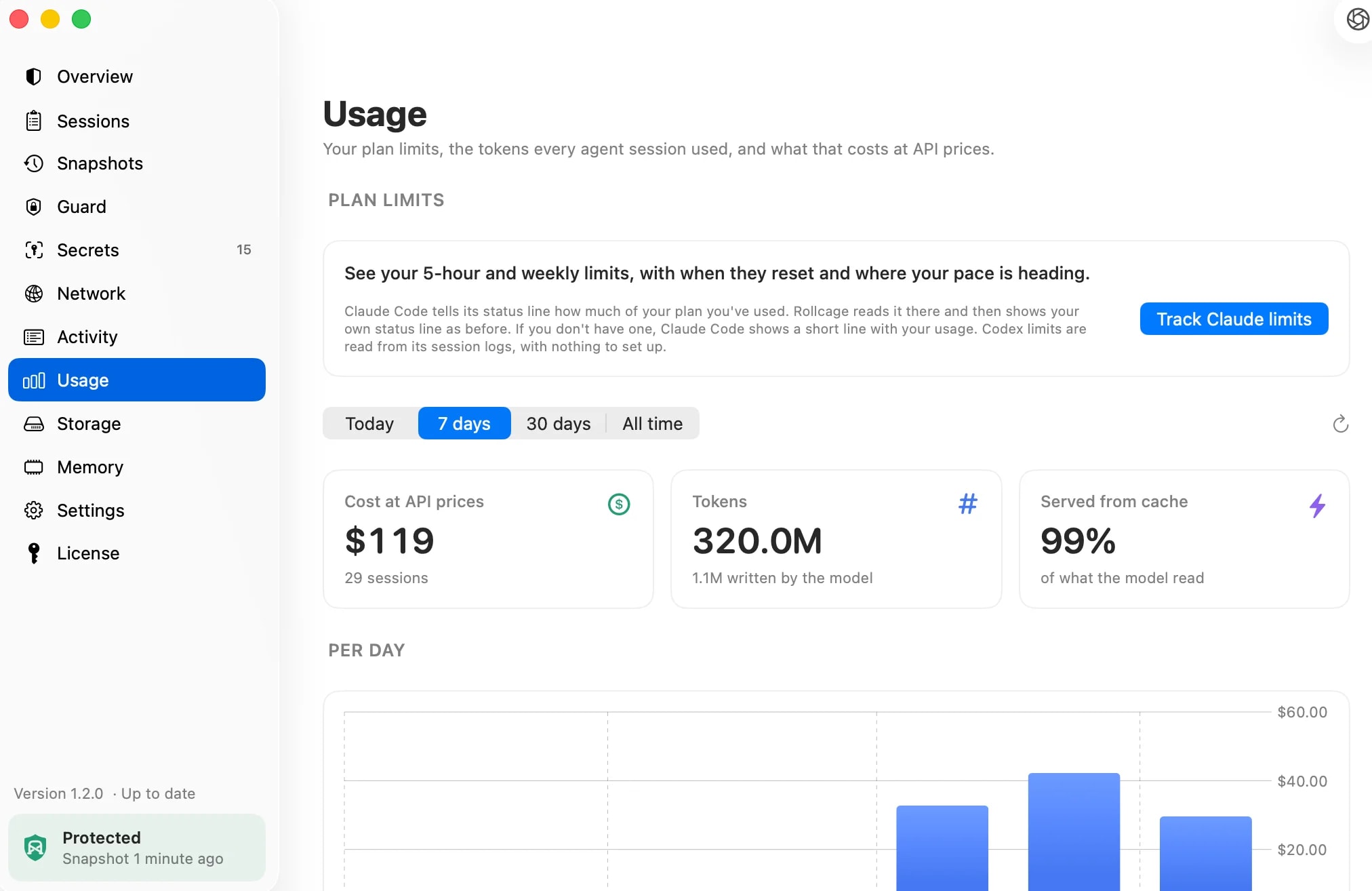Click the Usage bar-chart icon
1372x891 pixels.
(33, 380)
